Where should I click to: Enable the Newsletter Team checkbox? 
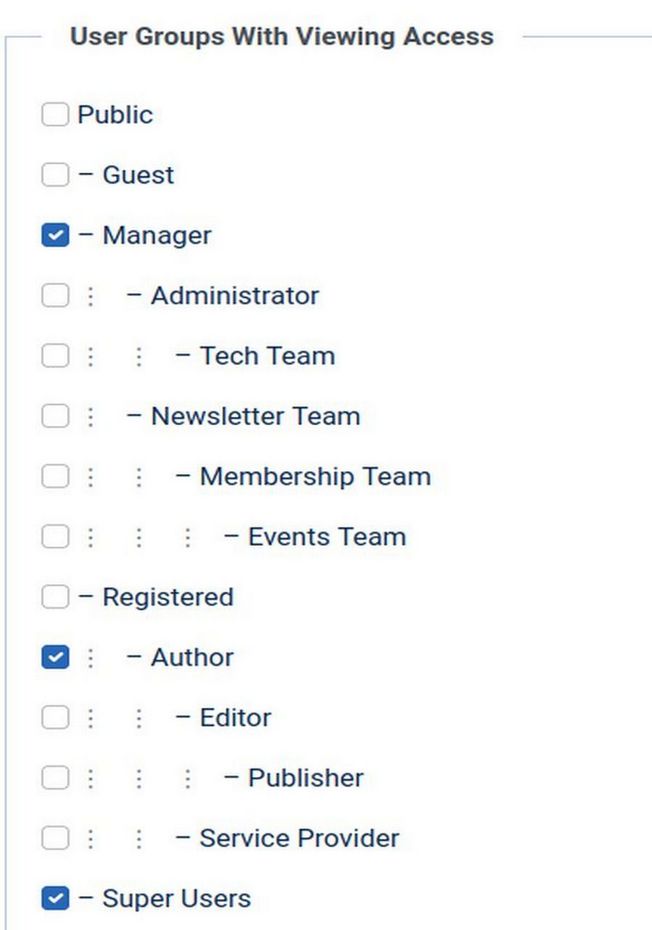coord(55,416)
